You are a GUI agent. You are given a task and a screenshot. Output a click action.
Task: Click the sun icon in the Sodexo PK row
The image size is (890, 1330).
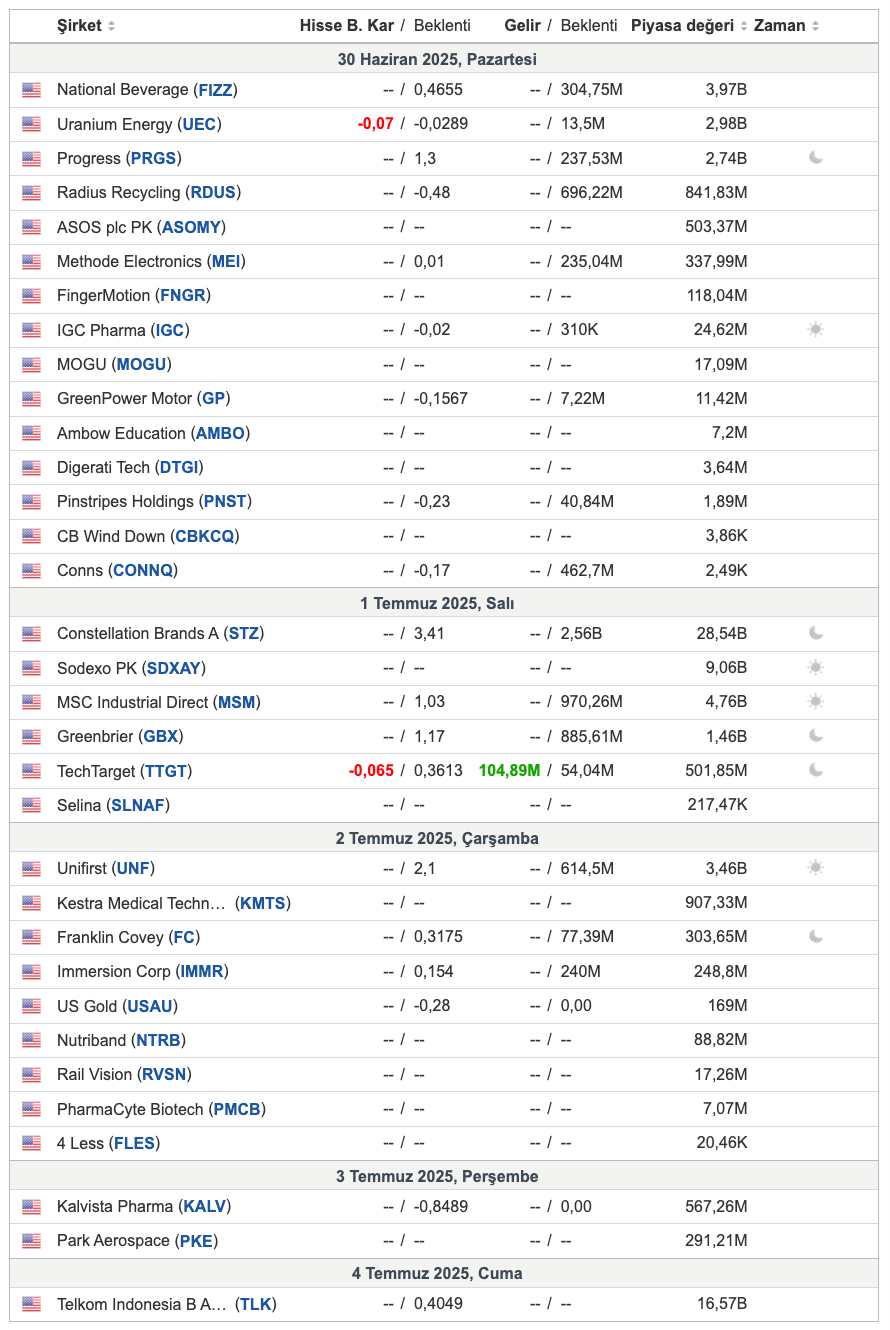pyautogui.click(x=816, y=668)
